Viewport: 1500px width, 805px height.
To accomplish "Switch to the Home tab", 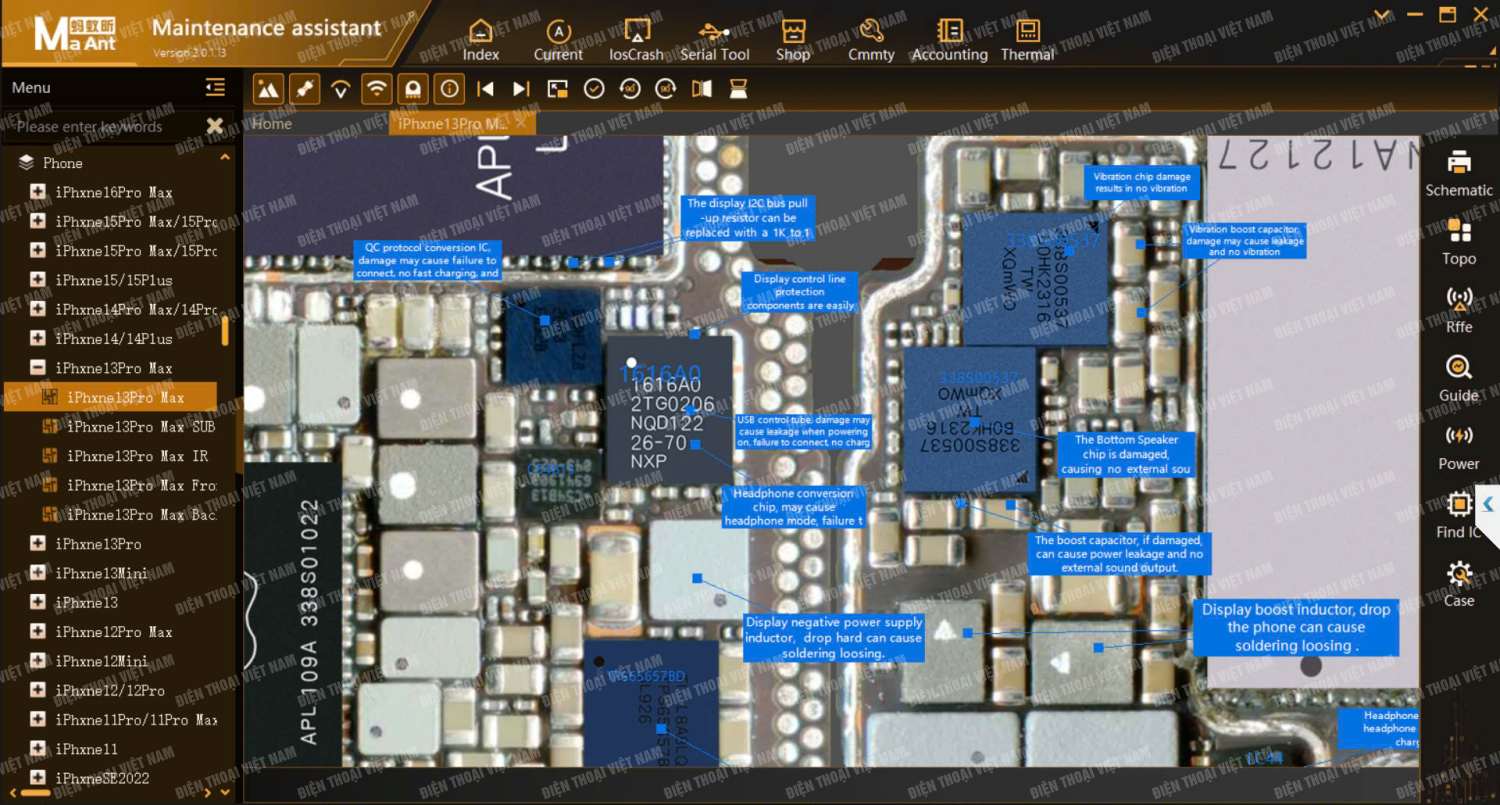I will click(x=272, y=124).
